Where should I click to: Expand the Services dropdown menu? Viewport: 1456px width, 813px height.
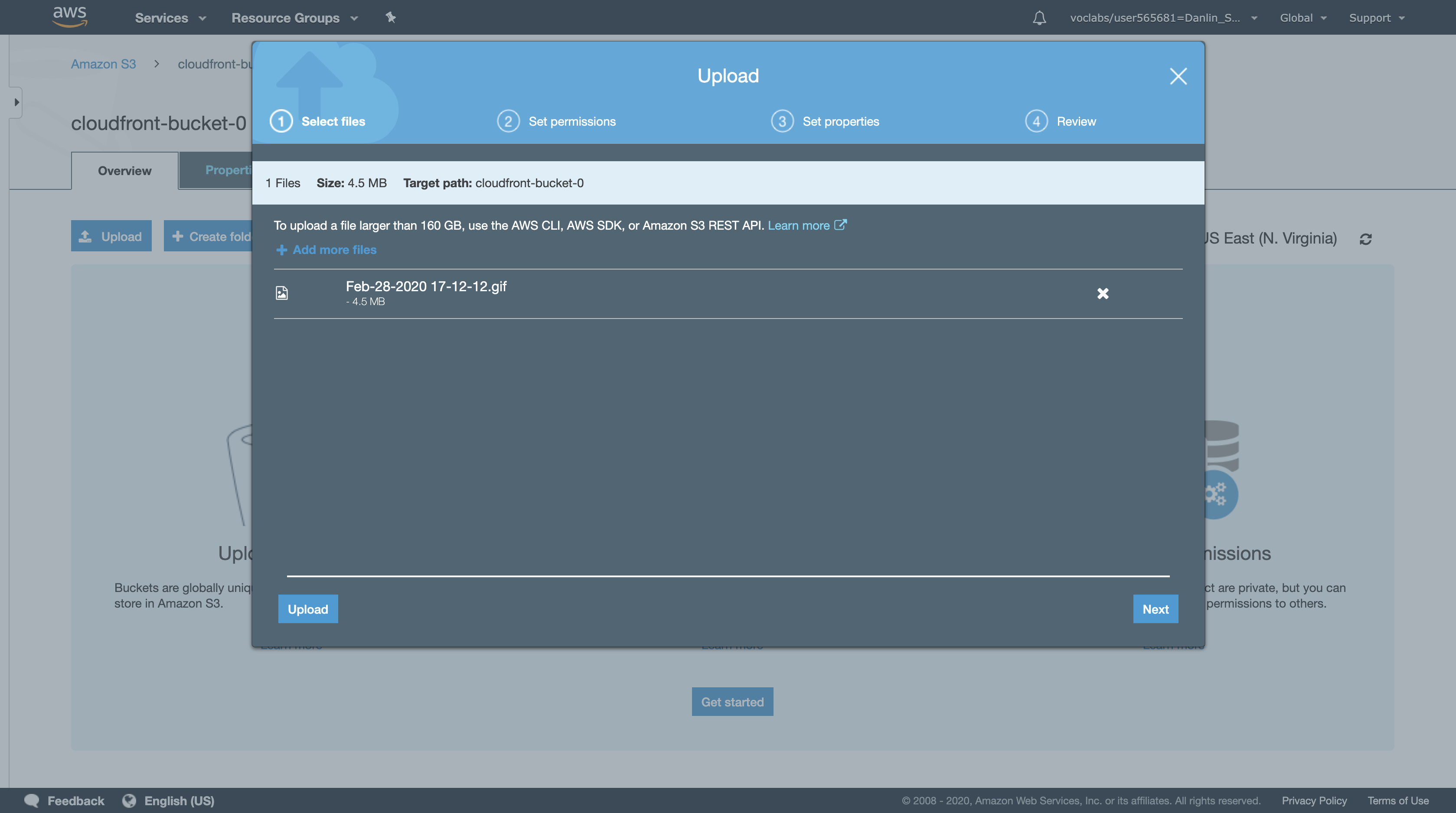170,18
